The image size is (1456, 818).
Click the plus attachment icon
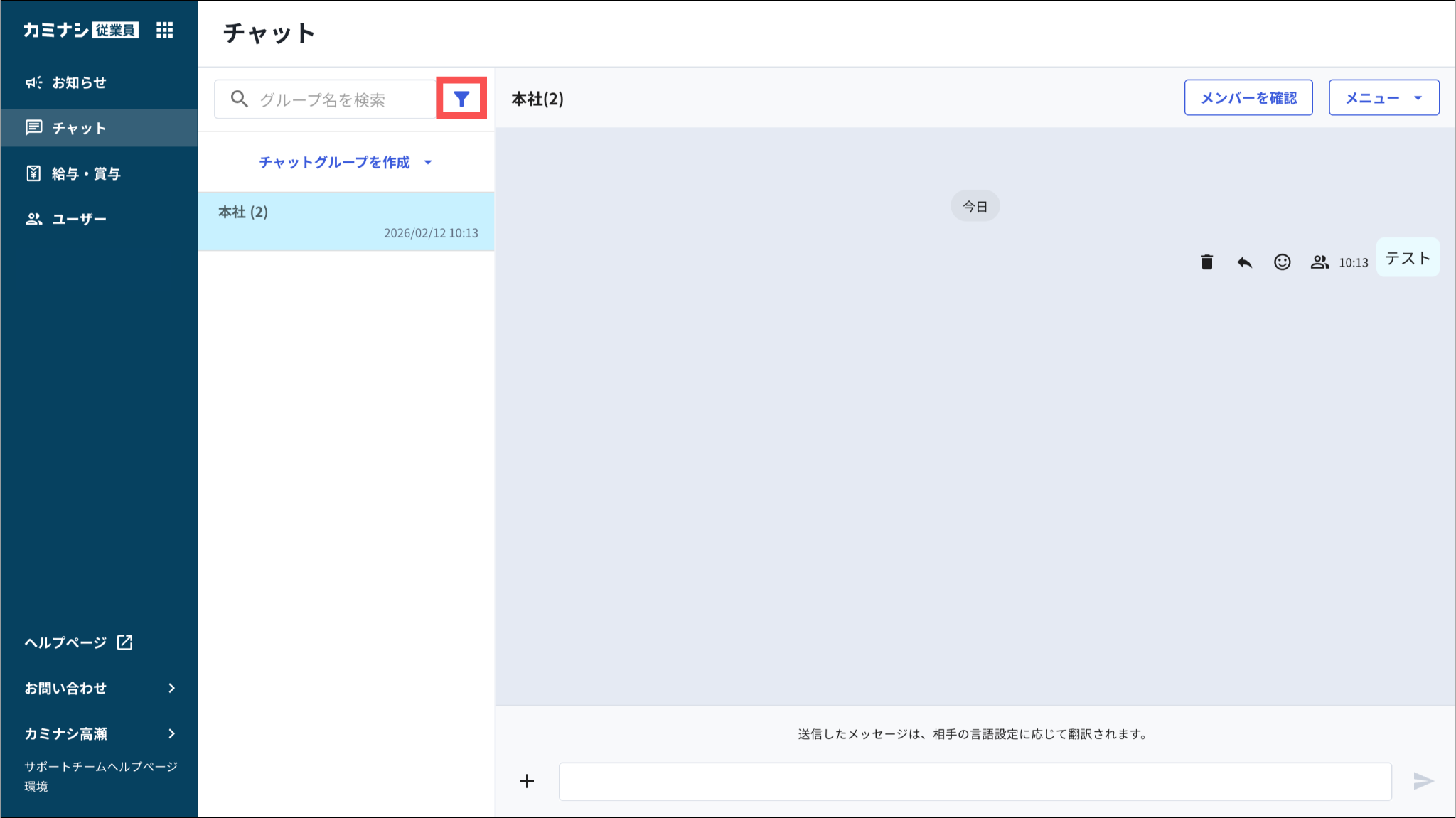[527, 781]
